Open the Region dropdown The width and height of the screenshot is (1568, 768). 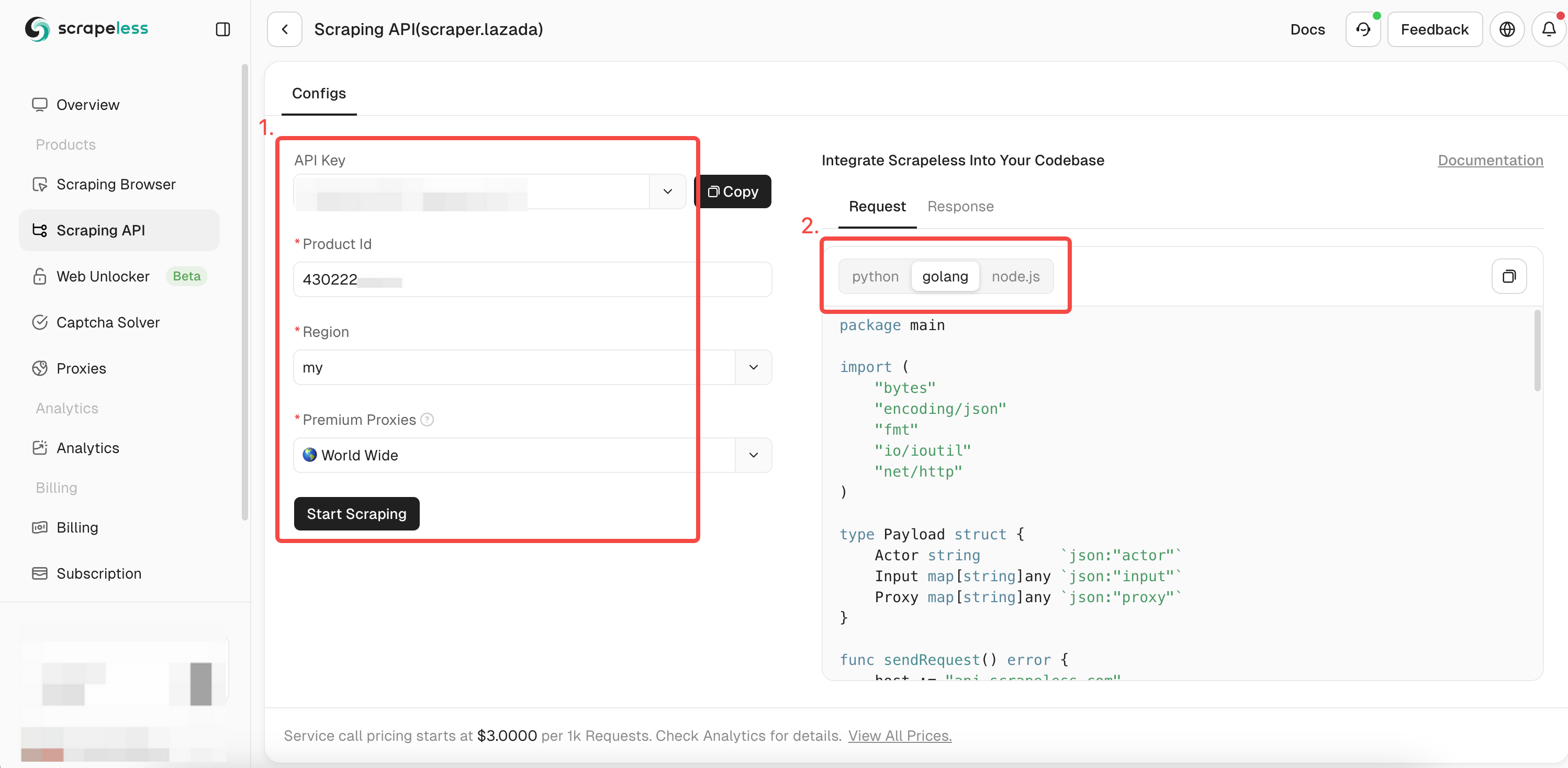tap(753, 367)
